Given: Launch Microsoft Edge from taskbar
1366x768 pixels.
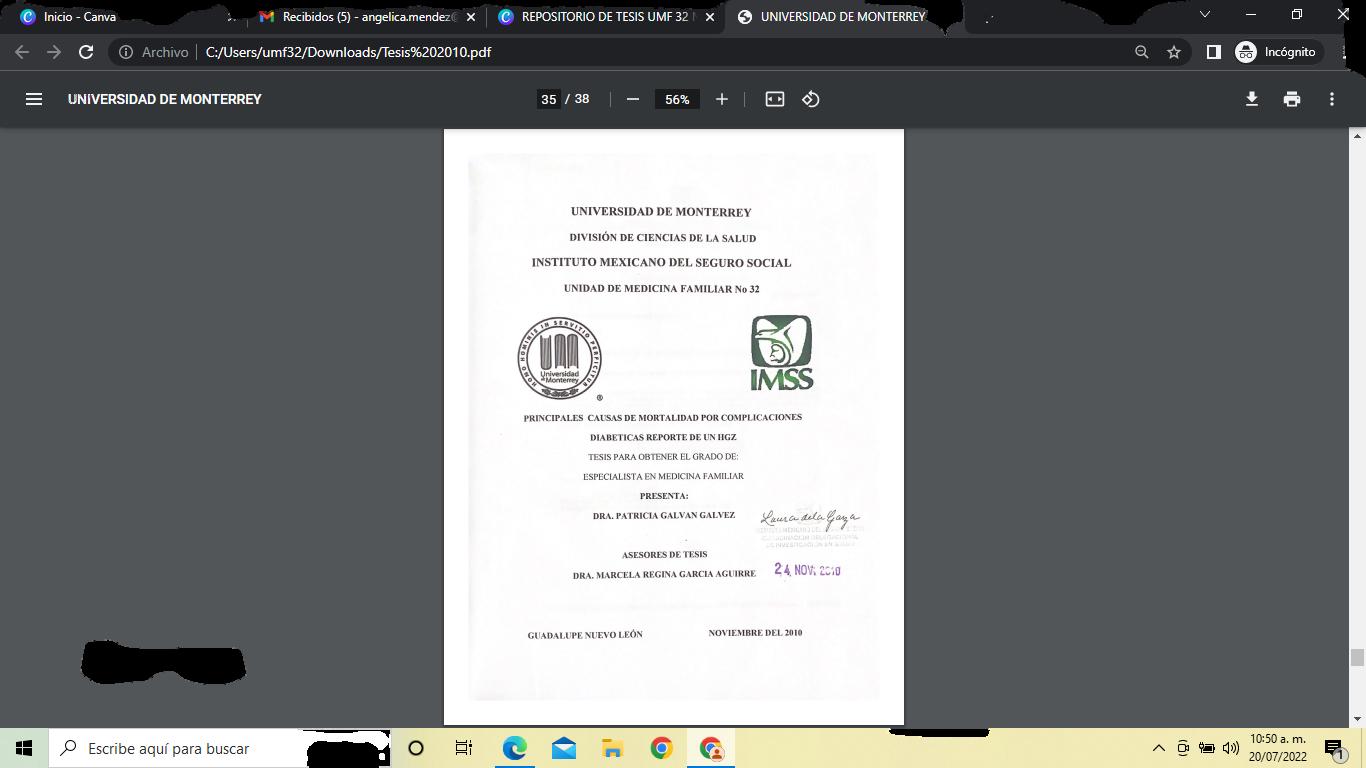Looking at the screenshot, I should point(514,748).
